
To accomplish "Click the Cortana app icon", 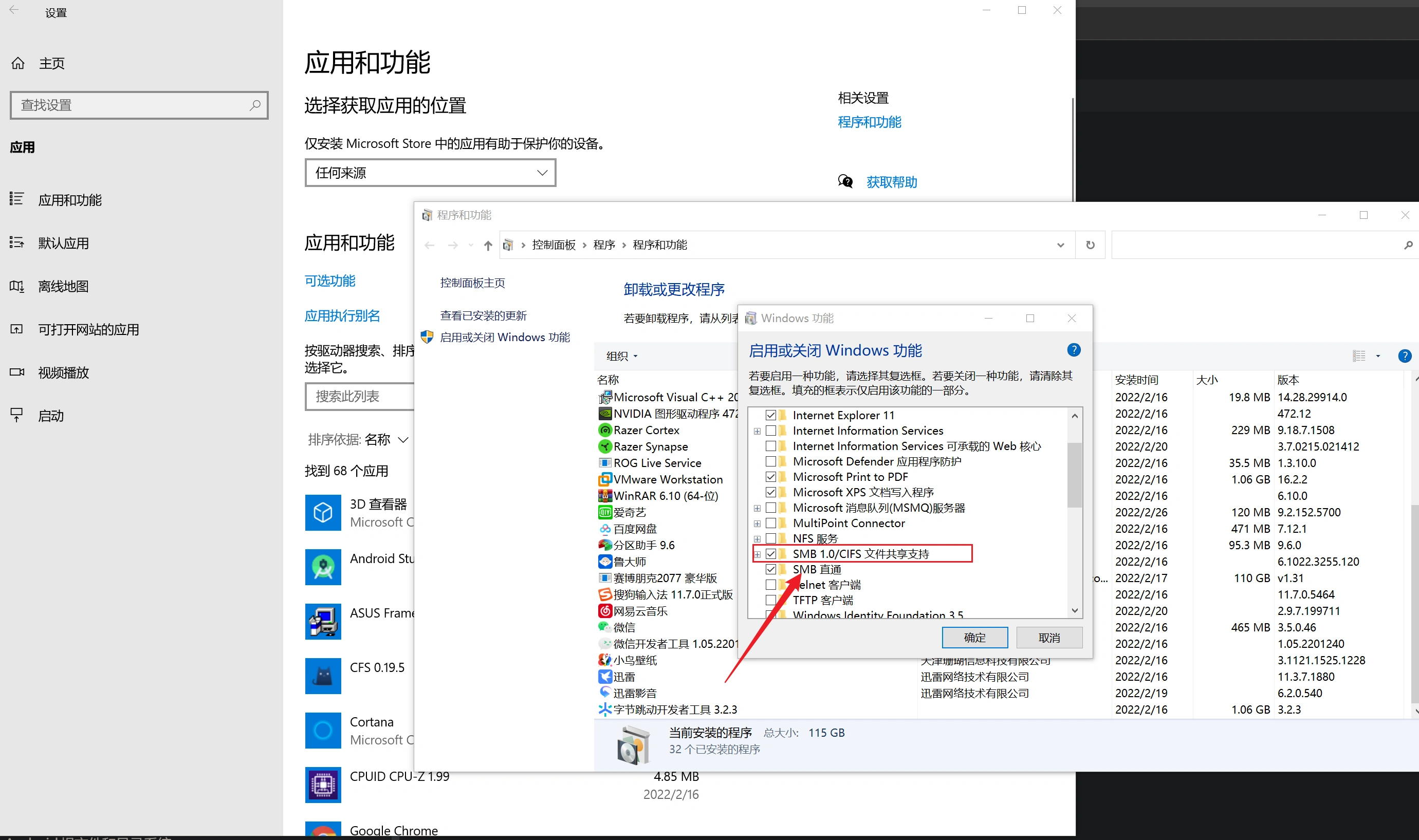I will point(324,730).
